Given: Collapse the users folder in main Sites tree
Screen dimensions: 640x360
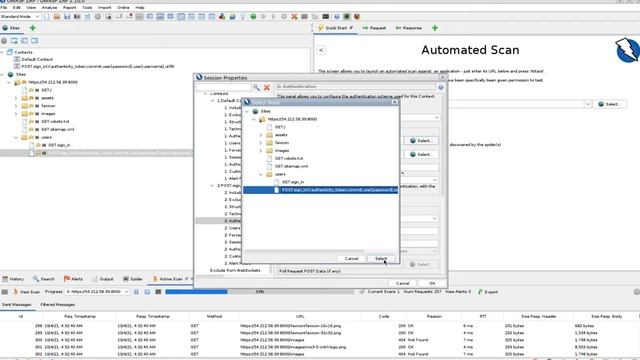Looking at the screenshot, I should pos(16,137).
